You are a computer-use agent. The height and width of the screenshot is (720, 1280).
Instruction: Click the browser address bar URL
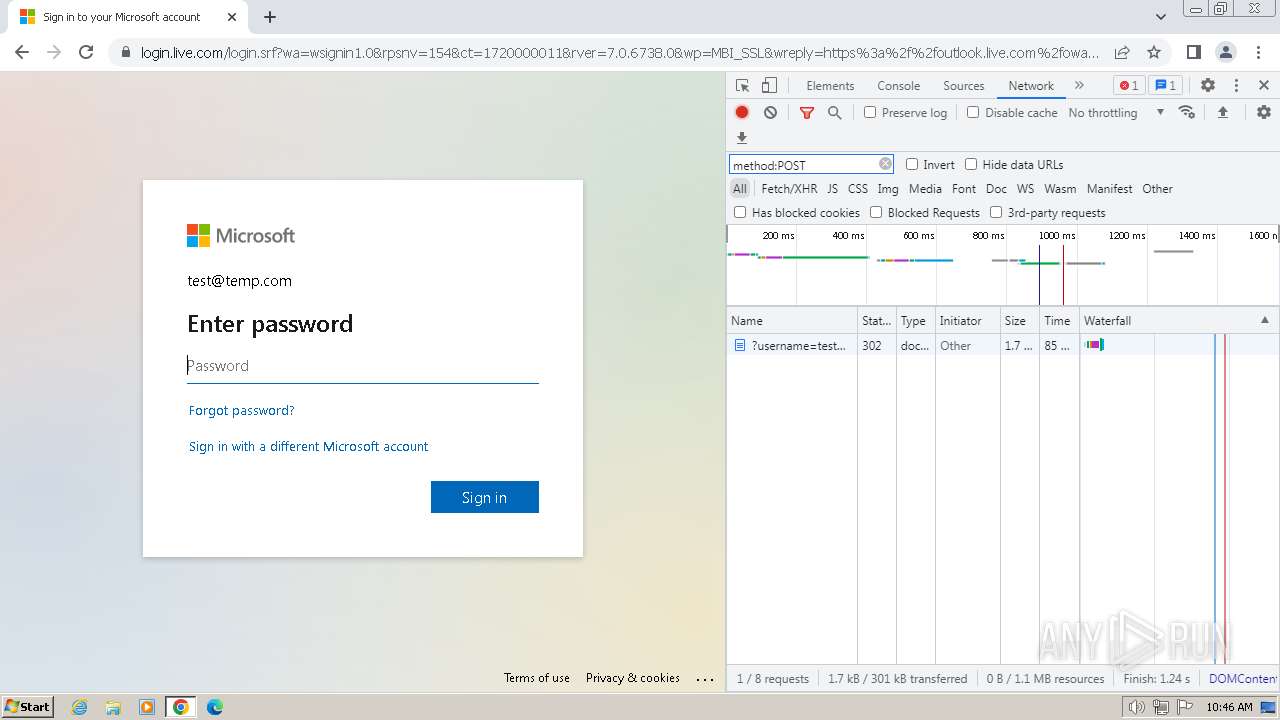620,52
